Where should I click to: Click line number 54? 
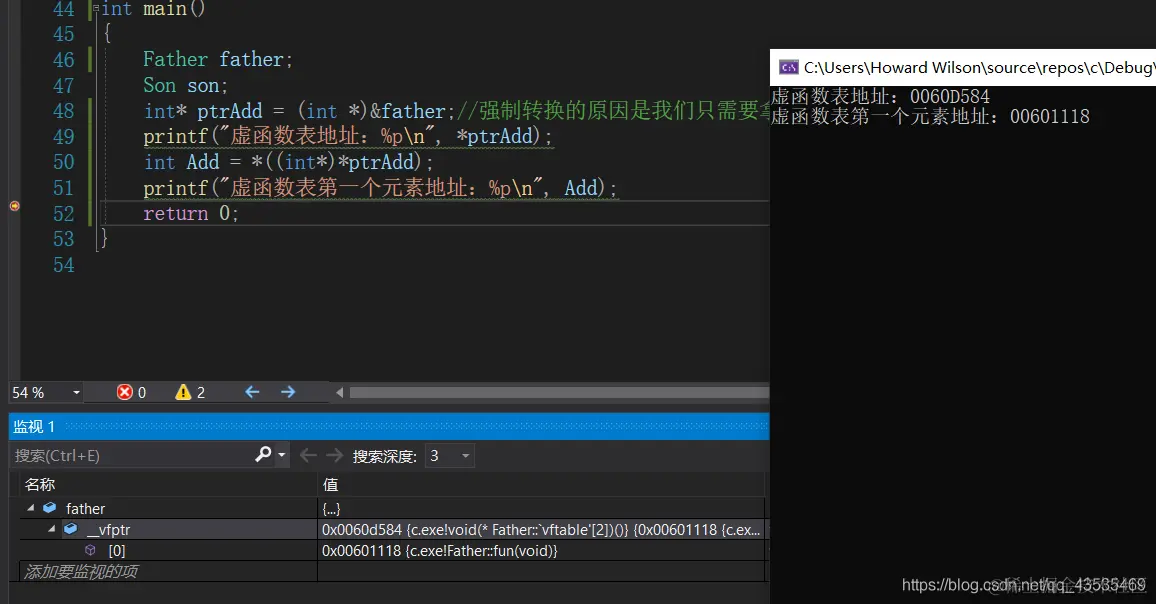click(x=63, y=265)
